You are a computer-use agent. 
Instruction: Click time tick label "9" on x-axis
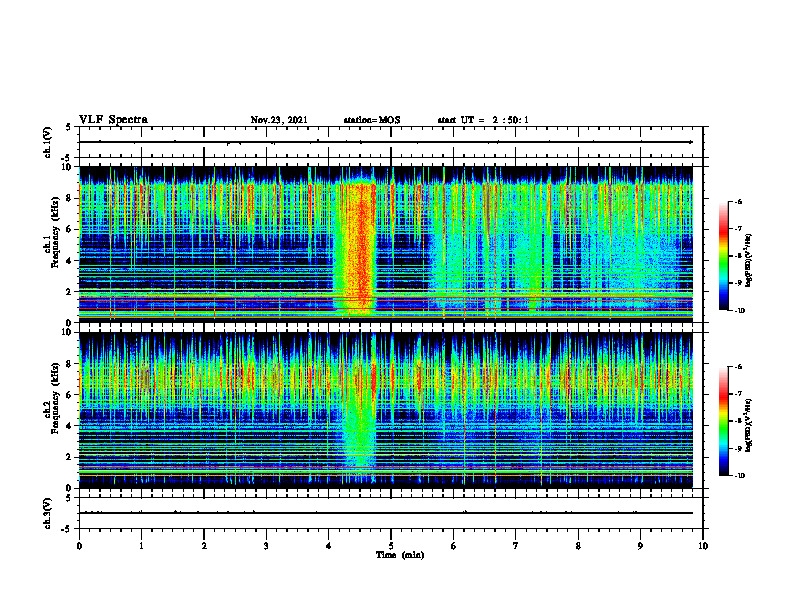coord(640,546)
